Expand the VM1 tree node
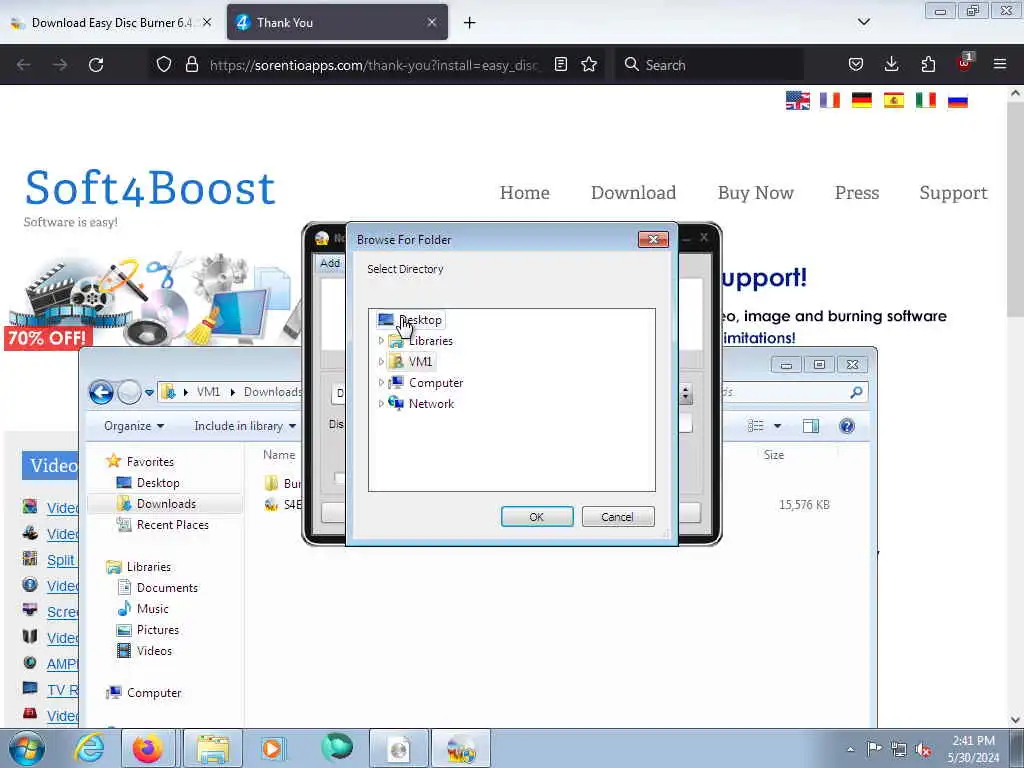 [x=381, y=362]
